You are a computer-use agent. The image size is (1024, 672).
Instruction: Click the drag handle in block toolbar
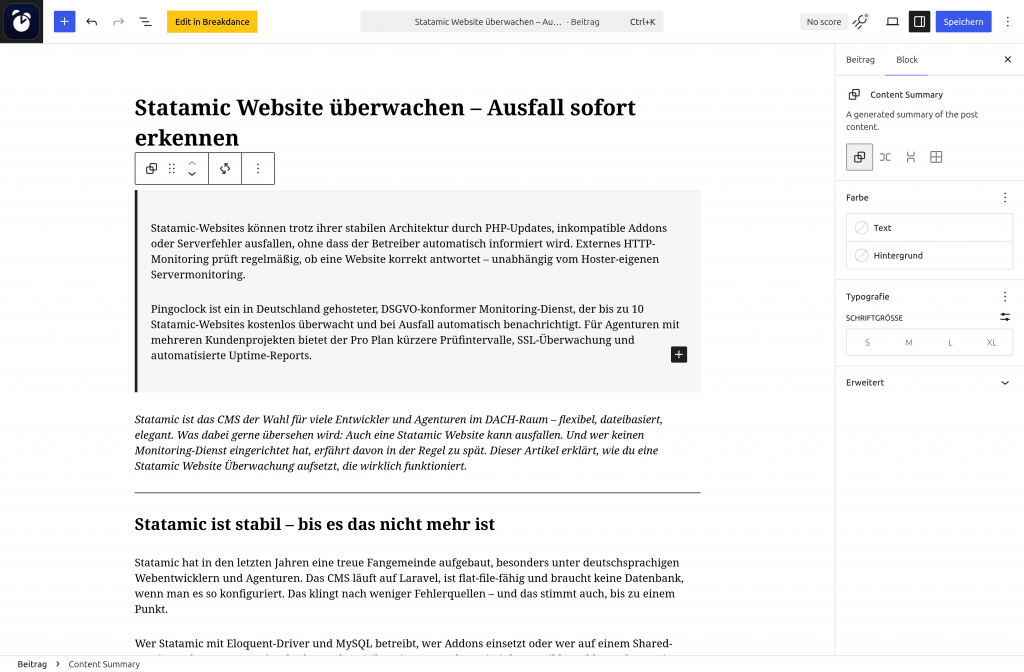click(x=172, y=168)
